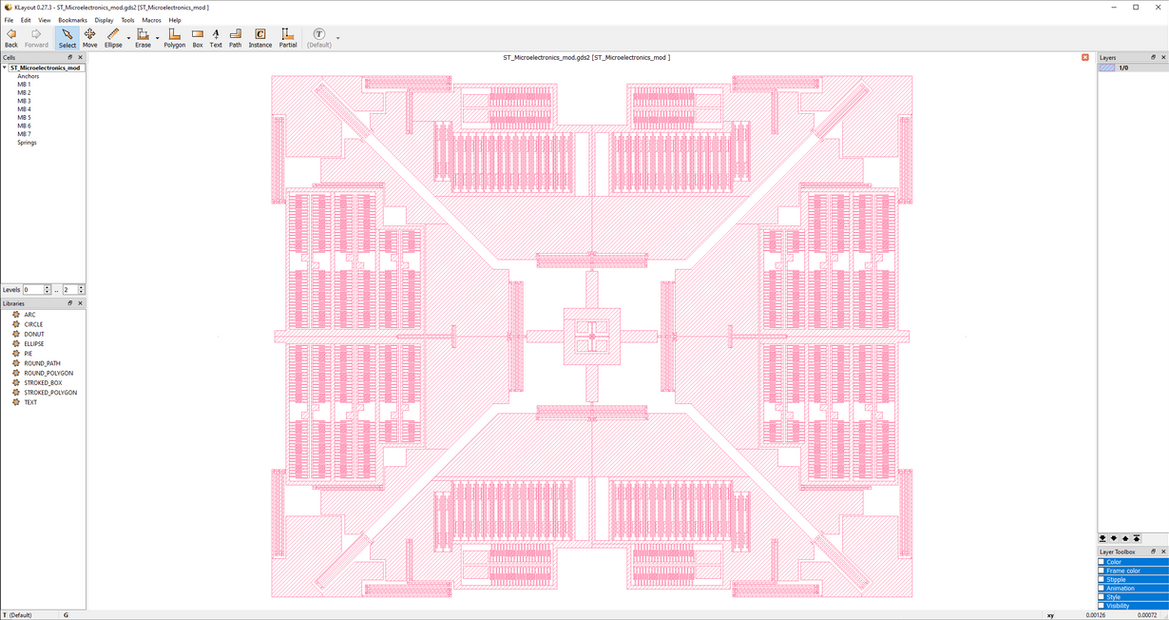Close the layout tab with the red X
The image size is (1169, 620).
pyautogui.click(x=1085, y=57)
